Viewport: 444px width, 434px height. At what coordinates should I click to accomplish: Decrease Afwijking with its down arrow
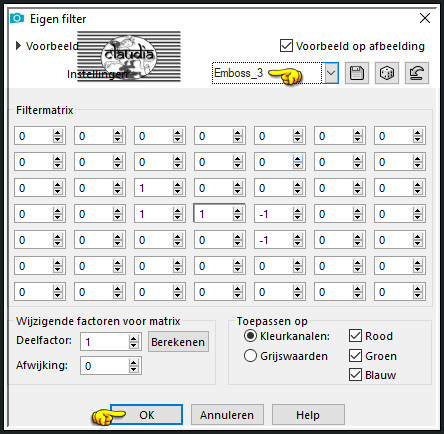coord(134,369)
